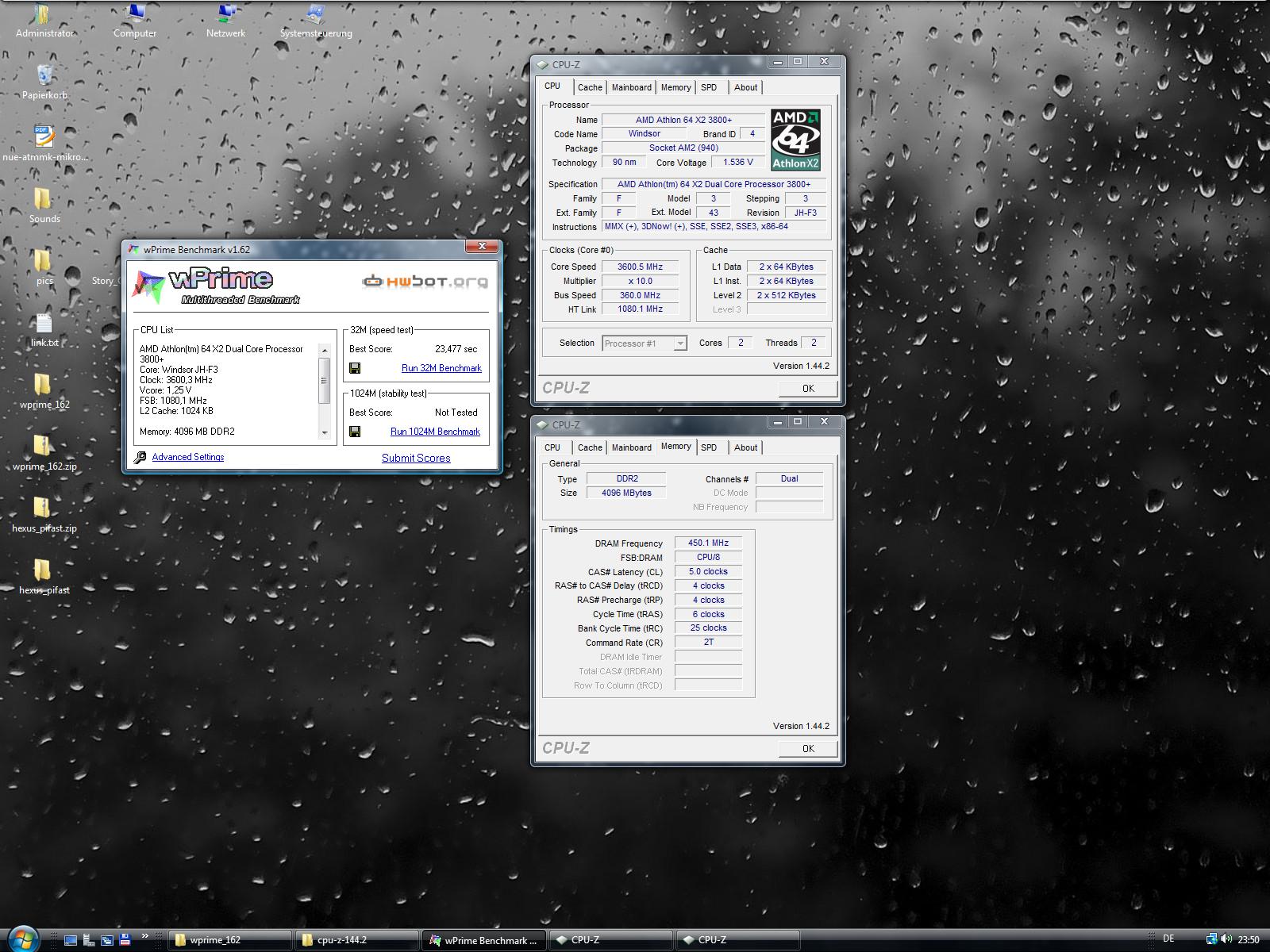Click the Submit Scores link
The height and width of the screenshot is (952, 1270).
pyautogui.click(x=416, y=458)
